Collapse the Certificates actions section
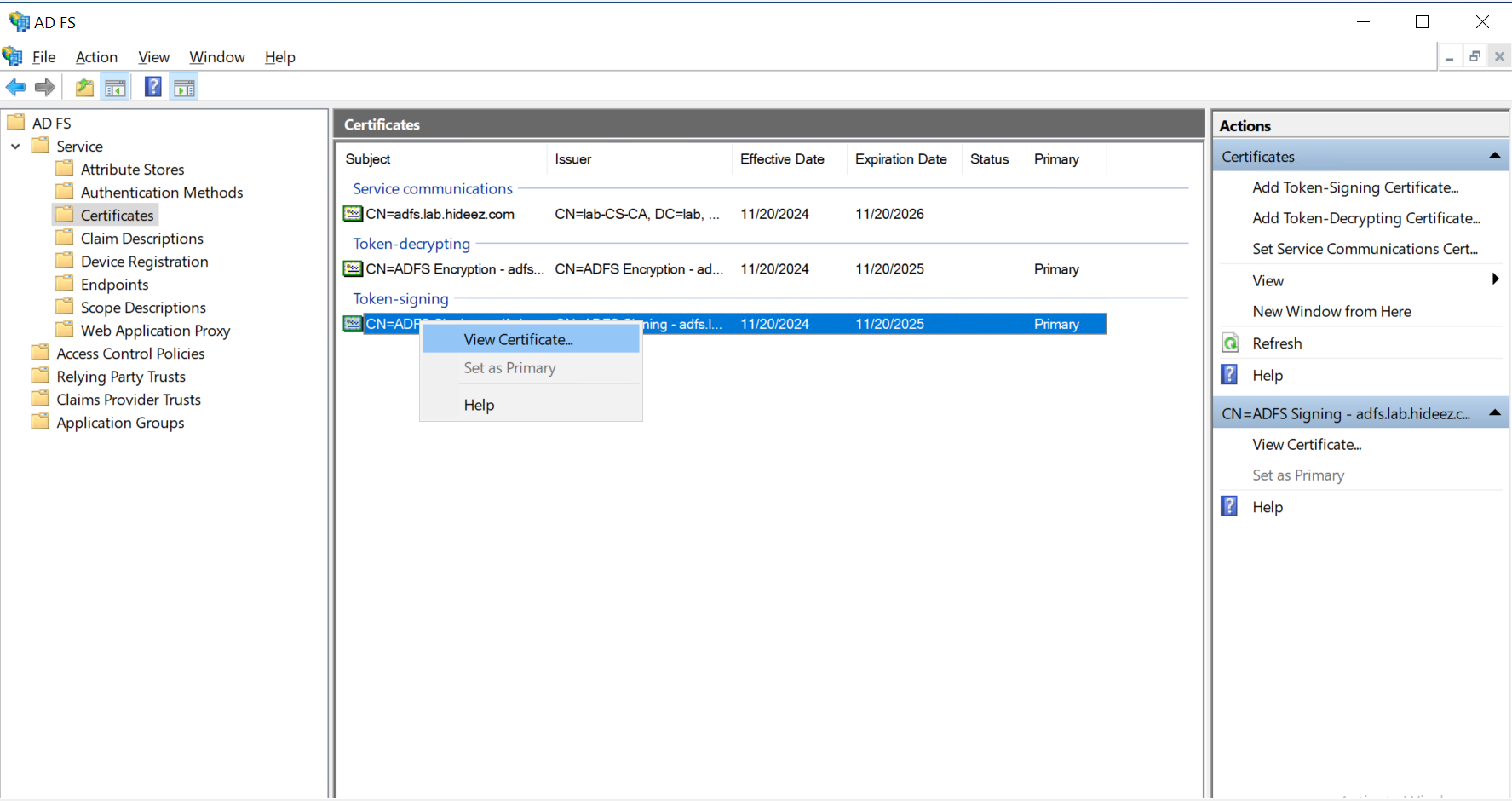 (x=1494, y=156)
